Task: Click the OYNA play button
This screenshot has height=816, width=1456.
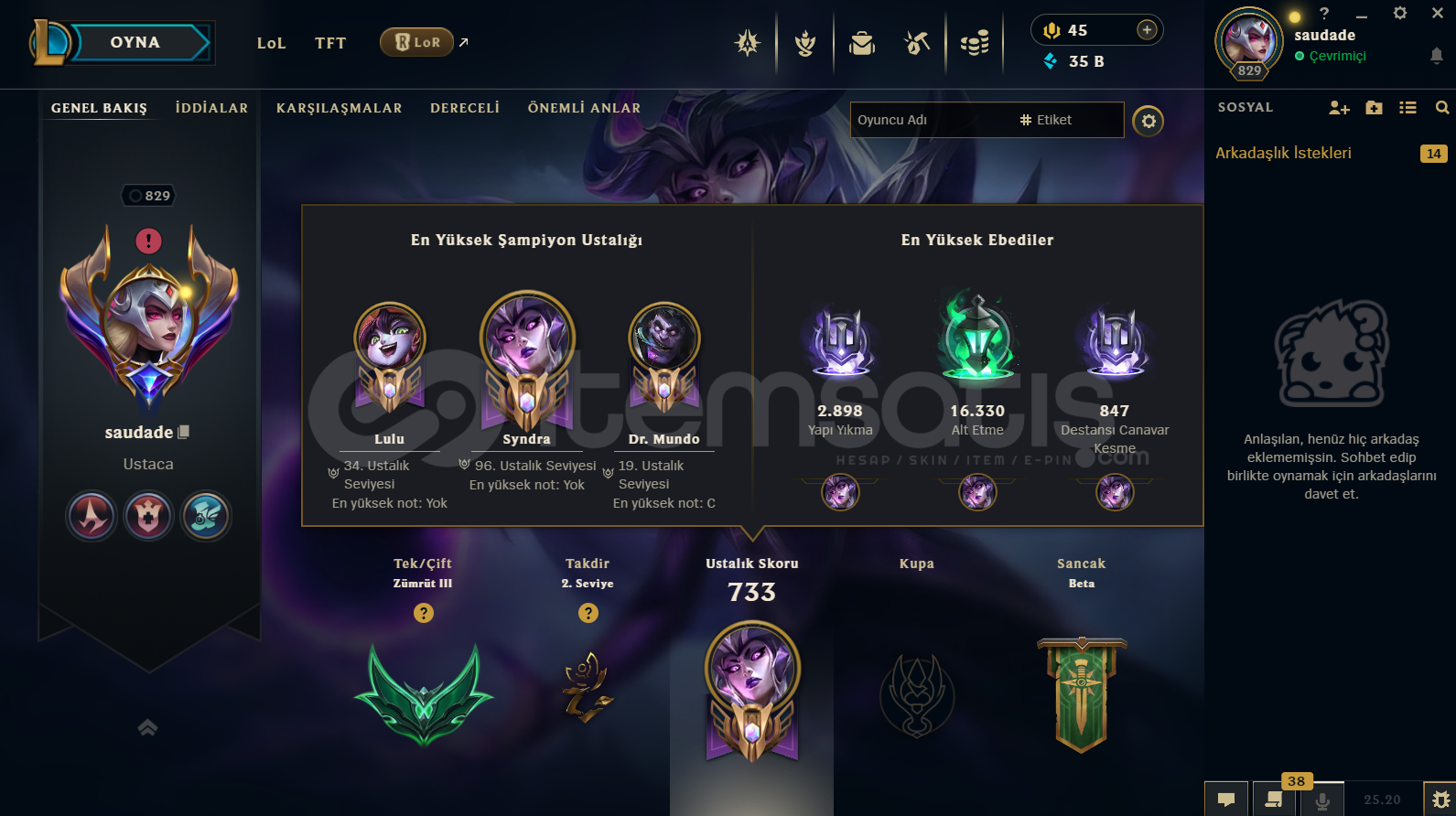Action: (x=135, y=42)
